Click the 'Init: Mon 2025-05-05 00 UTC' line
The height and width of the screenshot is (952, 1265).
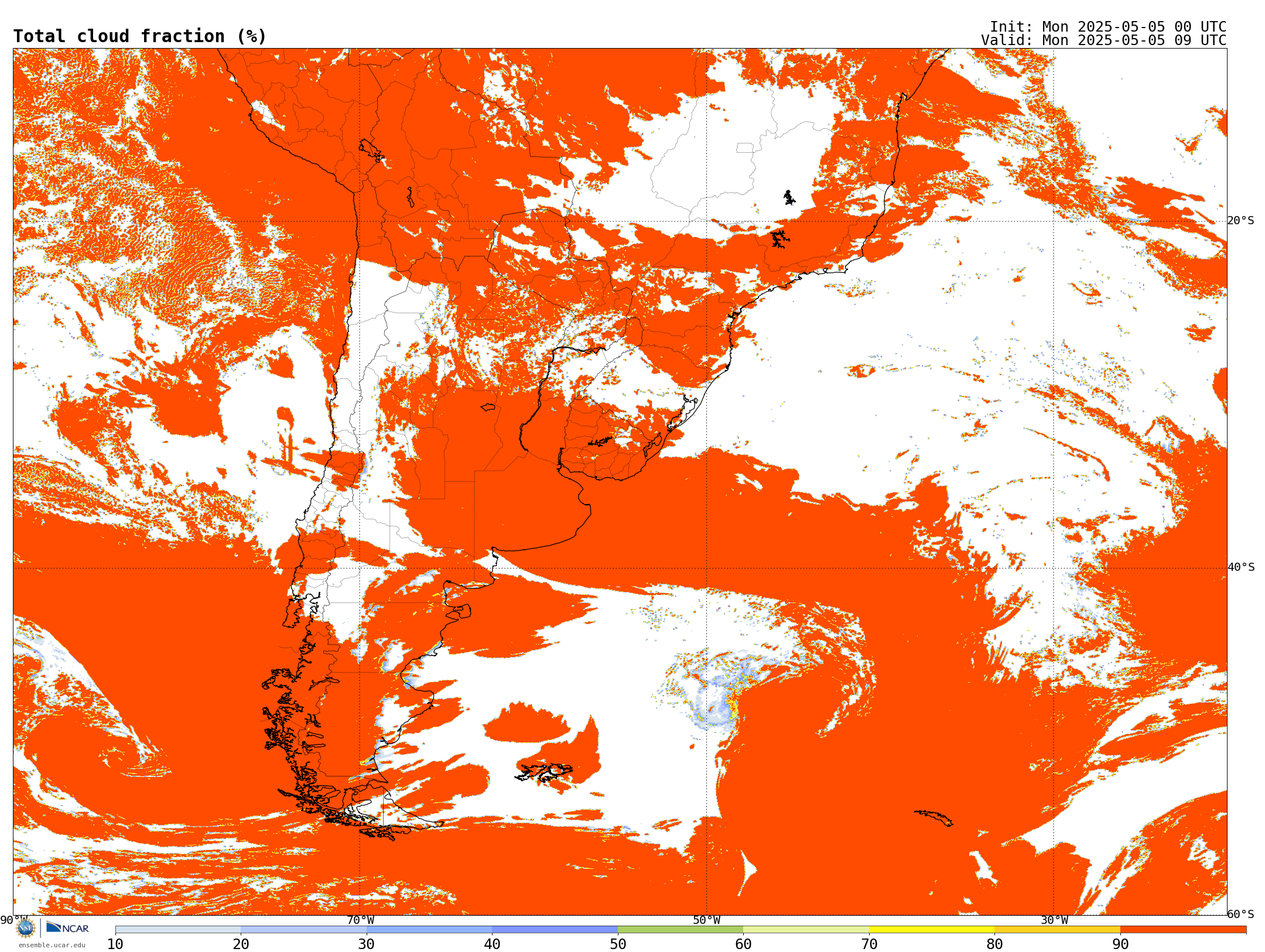[1107, 27]
